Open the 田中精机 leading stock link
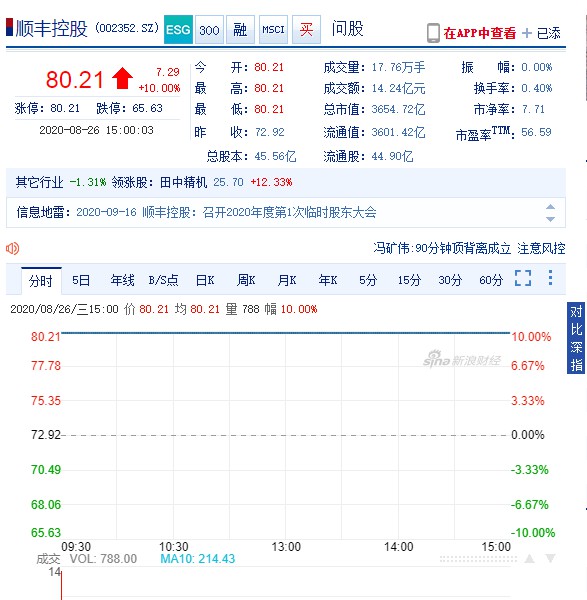 (183, 182)
